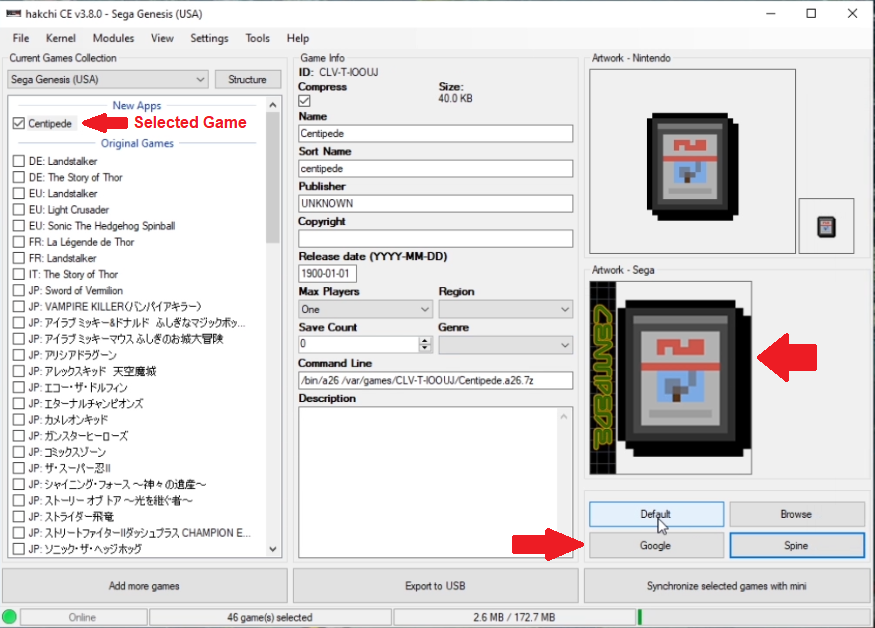Viewport: 875px width, 628px height.
Task: Open the Sega Genesis (USA) collection dropdown
Action: point(108,79)
